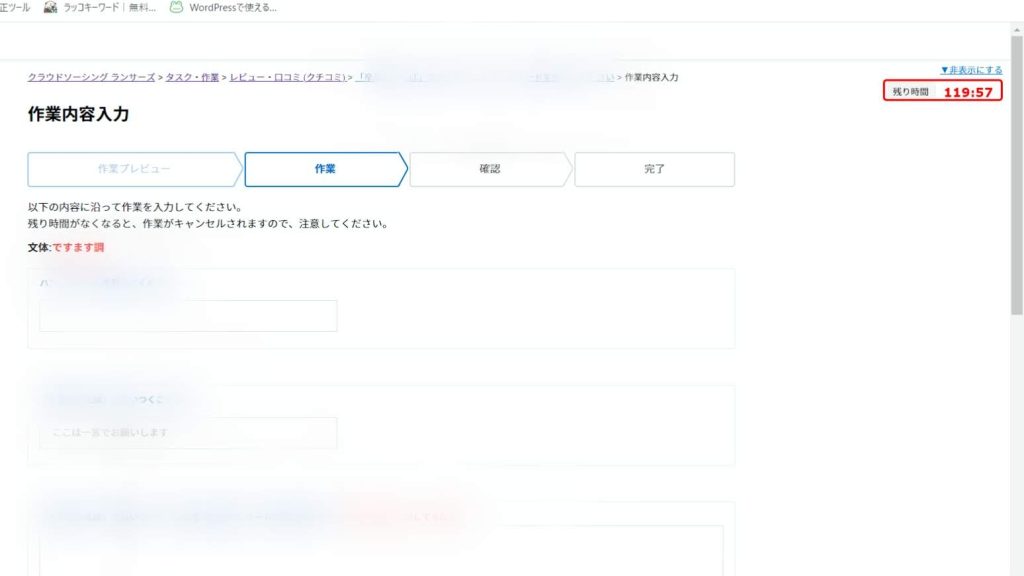Viewport: 1024px width, 576px height.
Task: Go to クラウドソーシング ランサーズ breadcrumb link
Action: [91, 77]
